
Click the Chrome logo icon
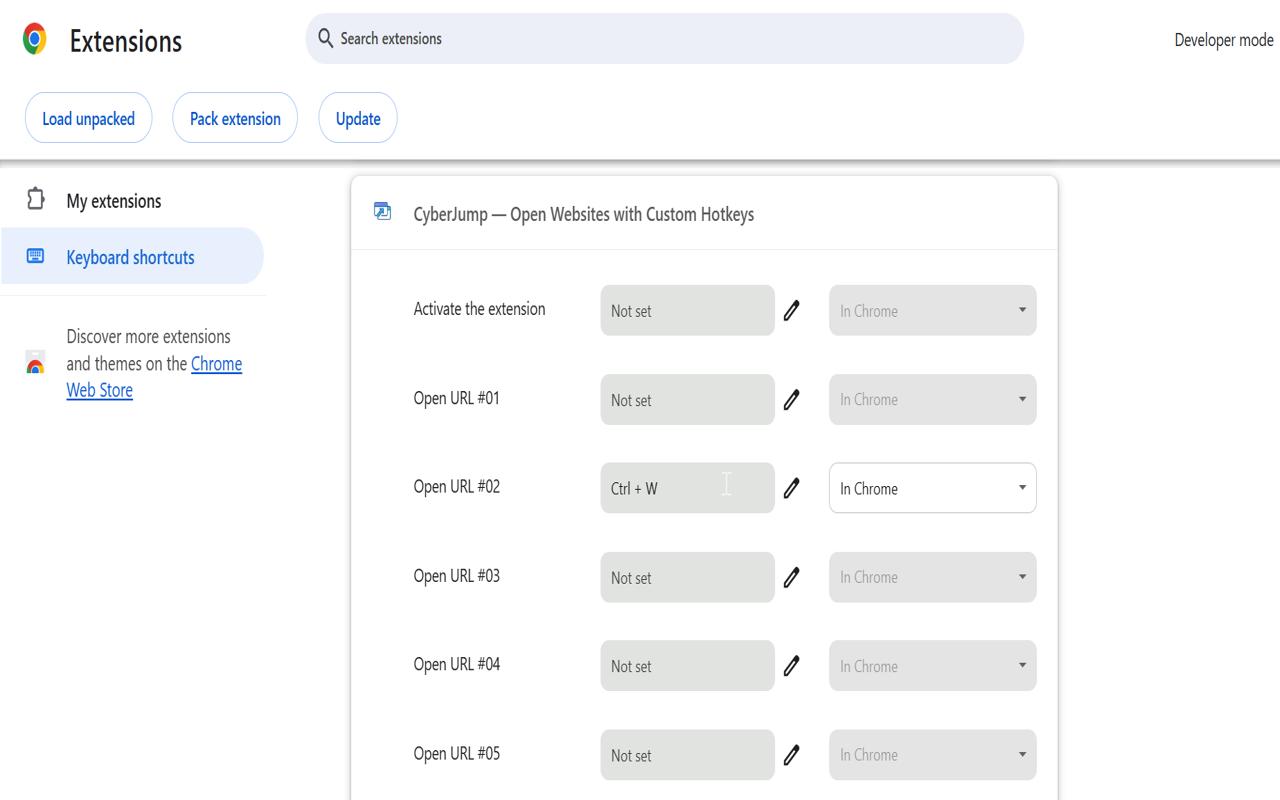35,39
